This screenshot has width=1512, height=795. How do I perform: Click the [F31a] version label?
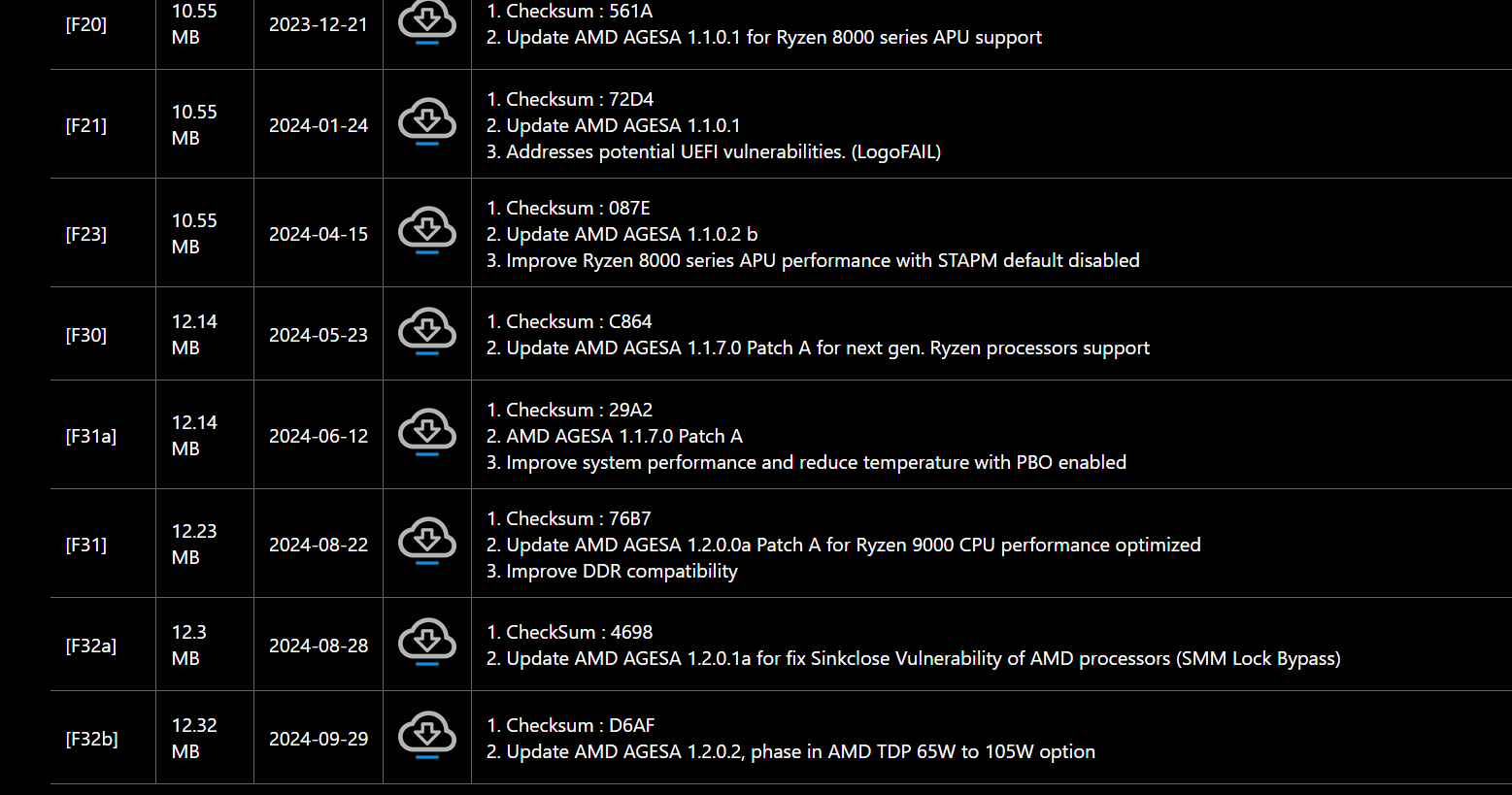point(91,436)
